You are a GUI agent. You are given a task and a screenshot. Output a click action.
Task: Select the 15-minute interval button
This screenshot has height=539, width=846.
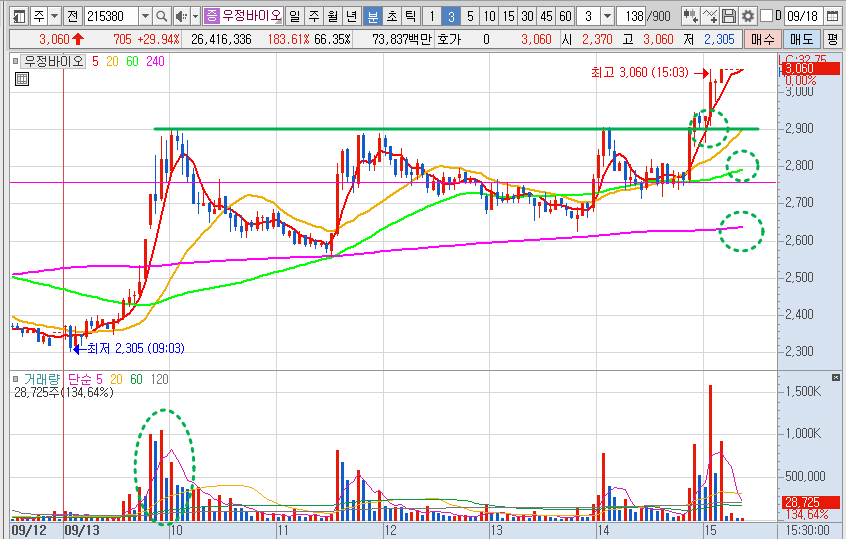pyautogui.click(x=508, y=17)
